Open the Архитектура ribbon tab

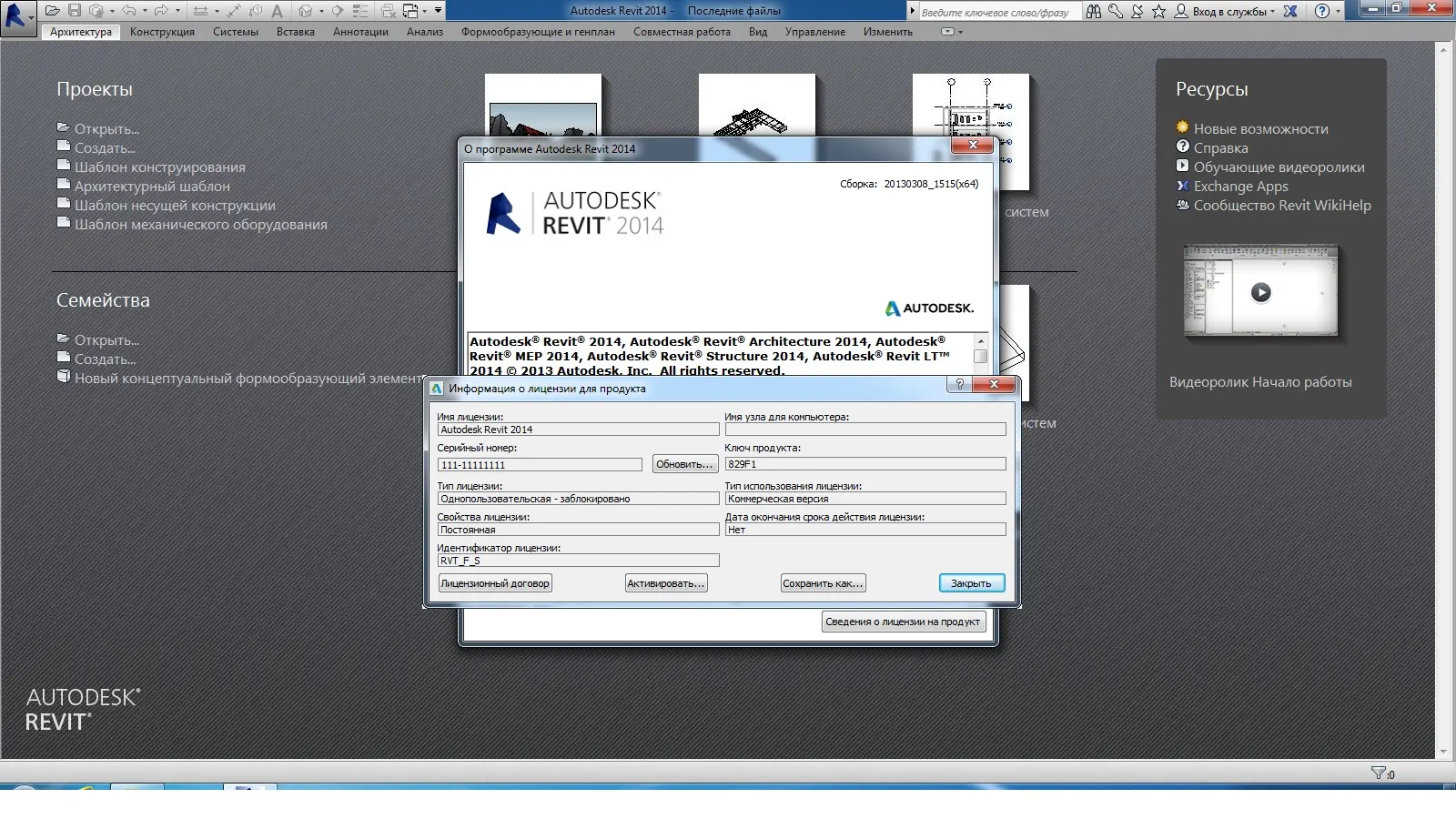pyautogui.click(x=81, y=32)
